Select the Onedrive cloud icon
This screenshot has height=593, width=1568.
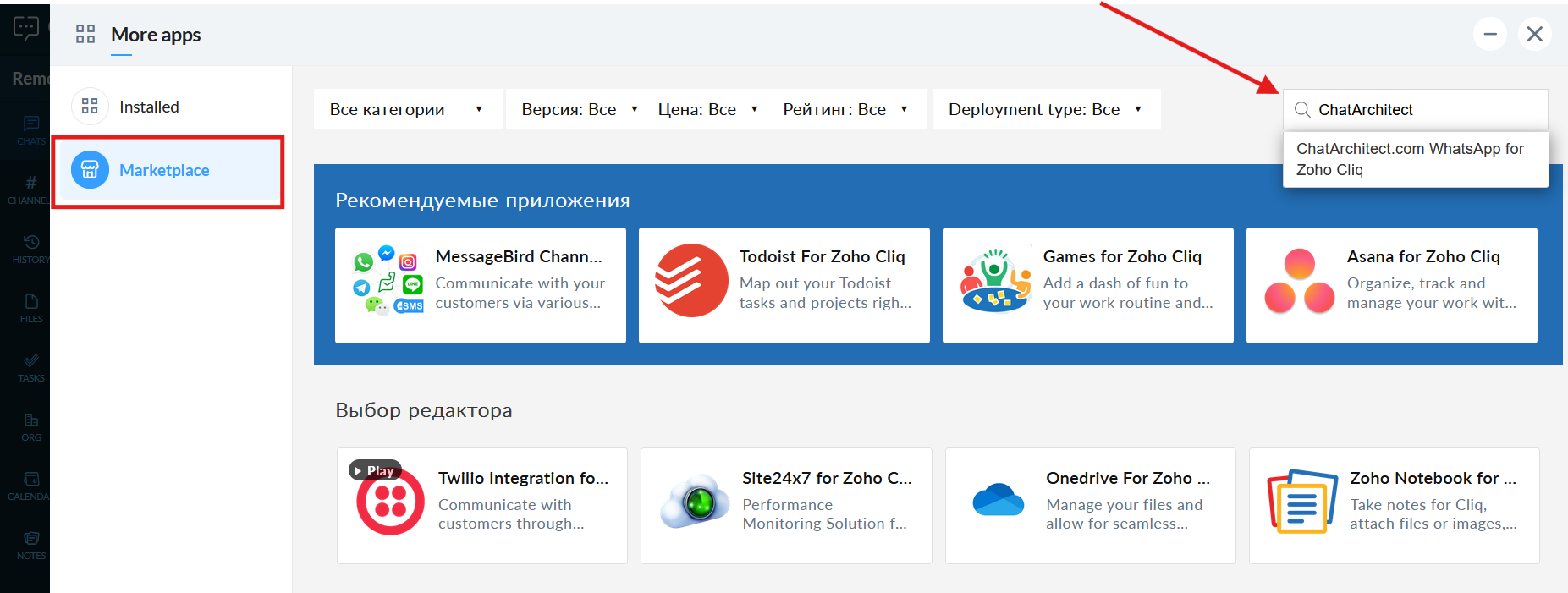pos(998,500)
